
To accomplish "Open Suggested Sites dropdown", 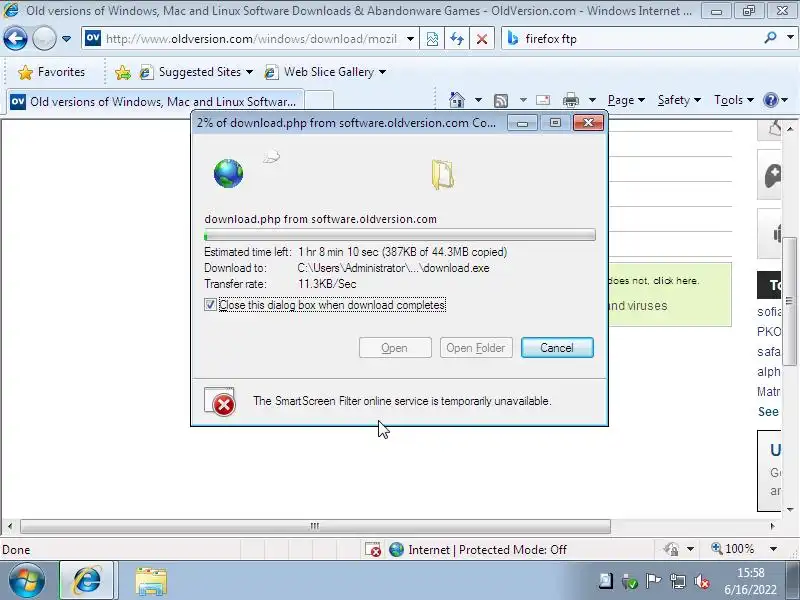I will [196, 72].
